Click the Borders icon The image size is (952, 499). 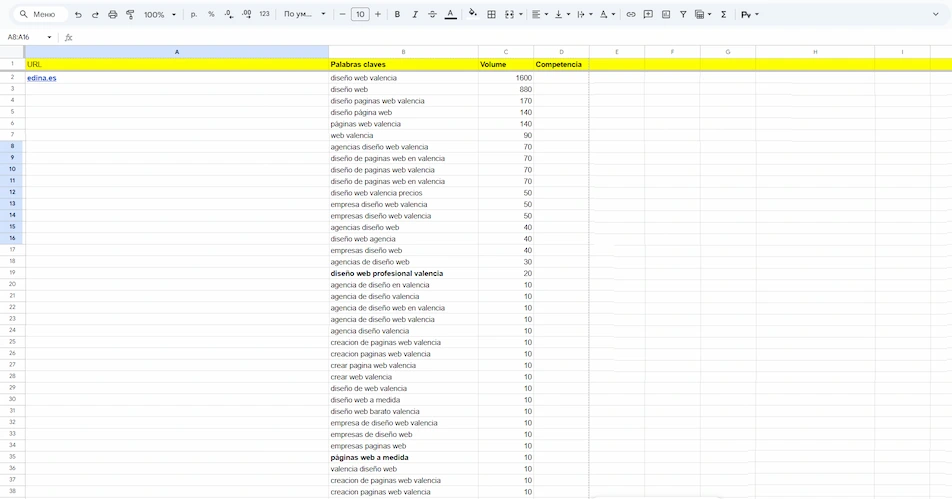click(491, 15)
